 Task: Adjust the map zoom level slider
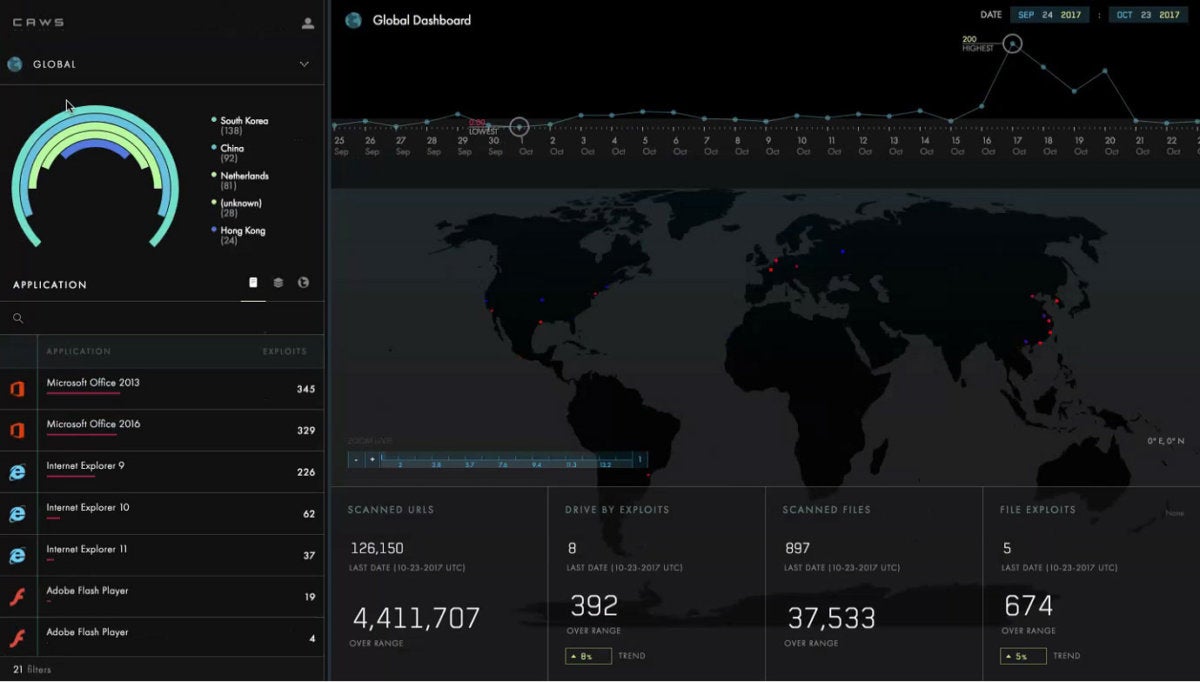click(x=509, y=460)
